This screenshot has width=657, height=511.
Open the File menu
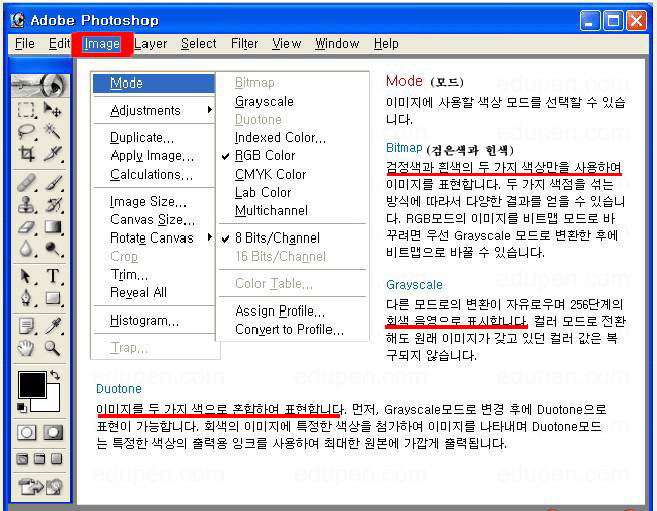point(25,44)
